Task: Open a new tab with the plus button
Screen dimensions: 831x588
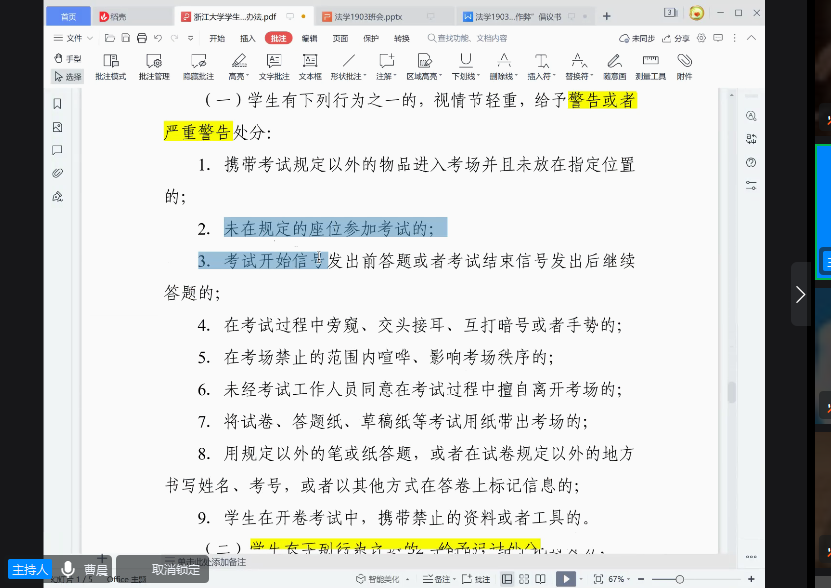Action: (x=607, y=16)
